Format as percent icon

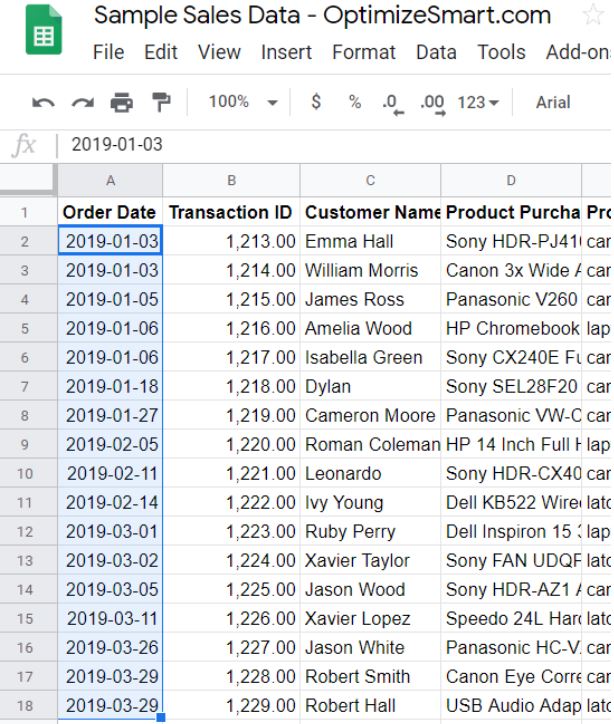(x=355, y=102)
